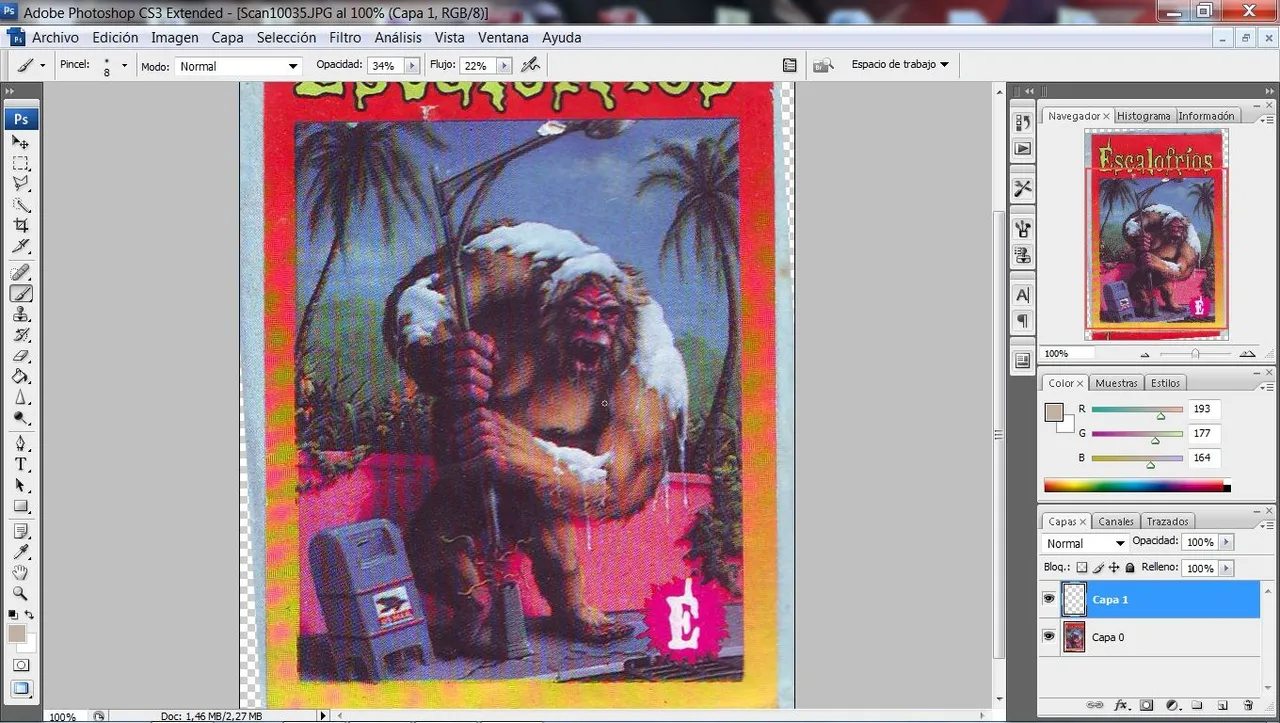Expand the Flujo slider arrow
Viewport: 1280px width, 723px height.
[x=503, y=65]
